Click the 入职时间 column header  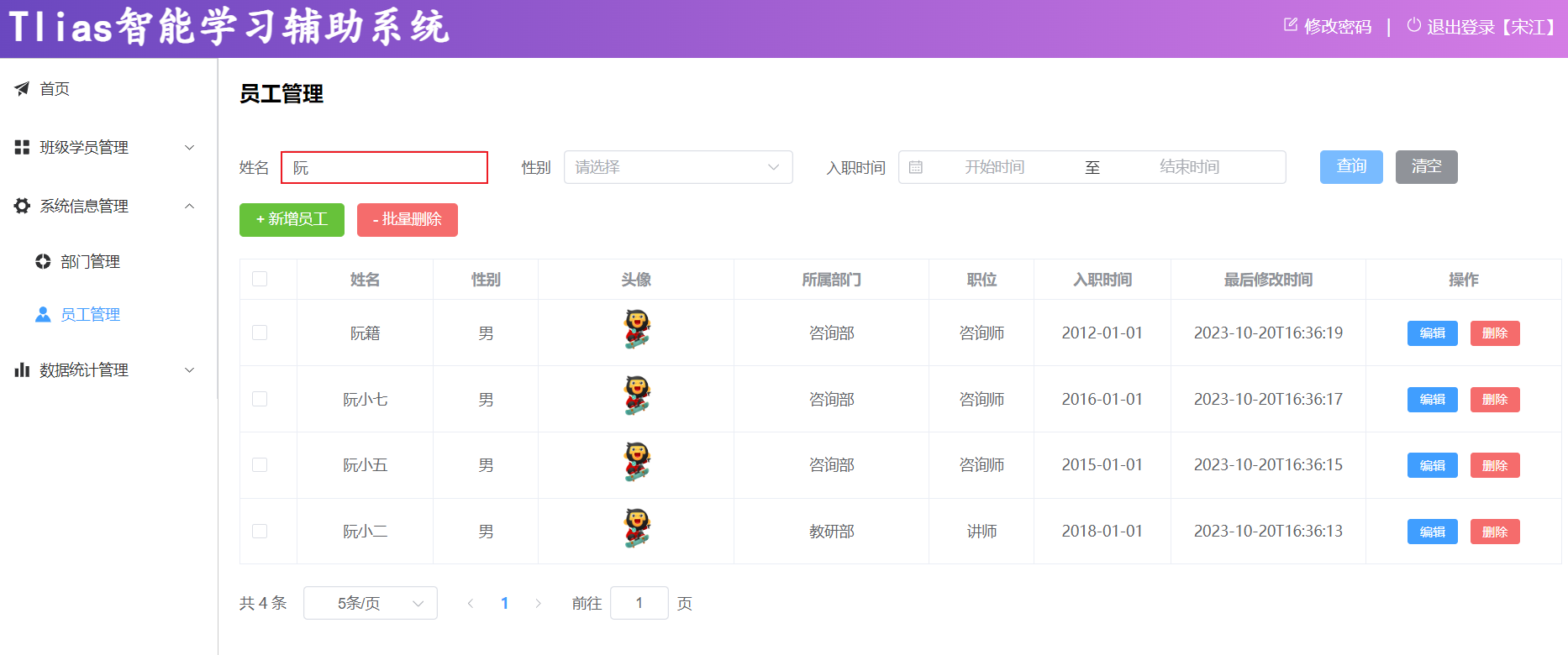click(x=1102, y=280)
